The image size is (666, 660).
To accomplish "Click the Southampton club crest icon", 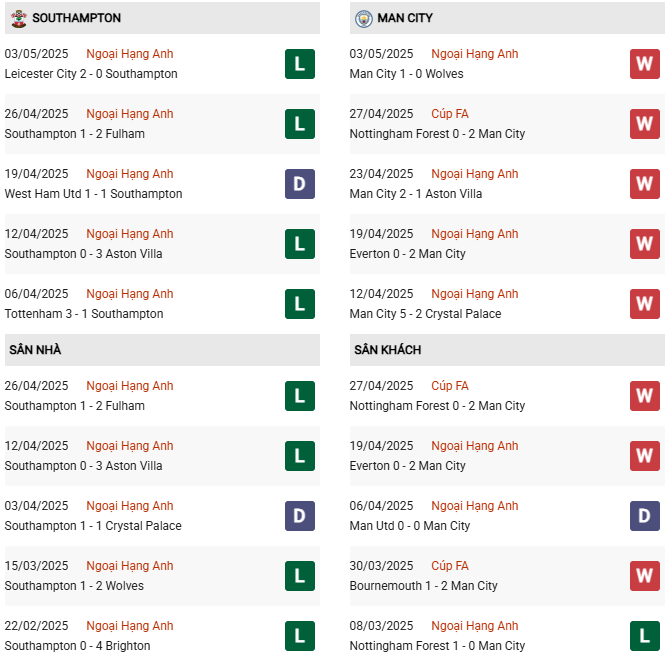I will [x=19, y=18].
